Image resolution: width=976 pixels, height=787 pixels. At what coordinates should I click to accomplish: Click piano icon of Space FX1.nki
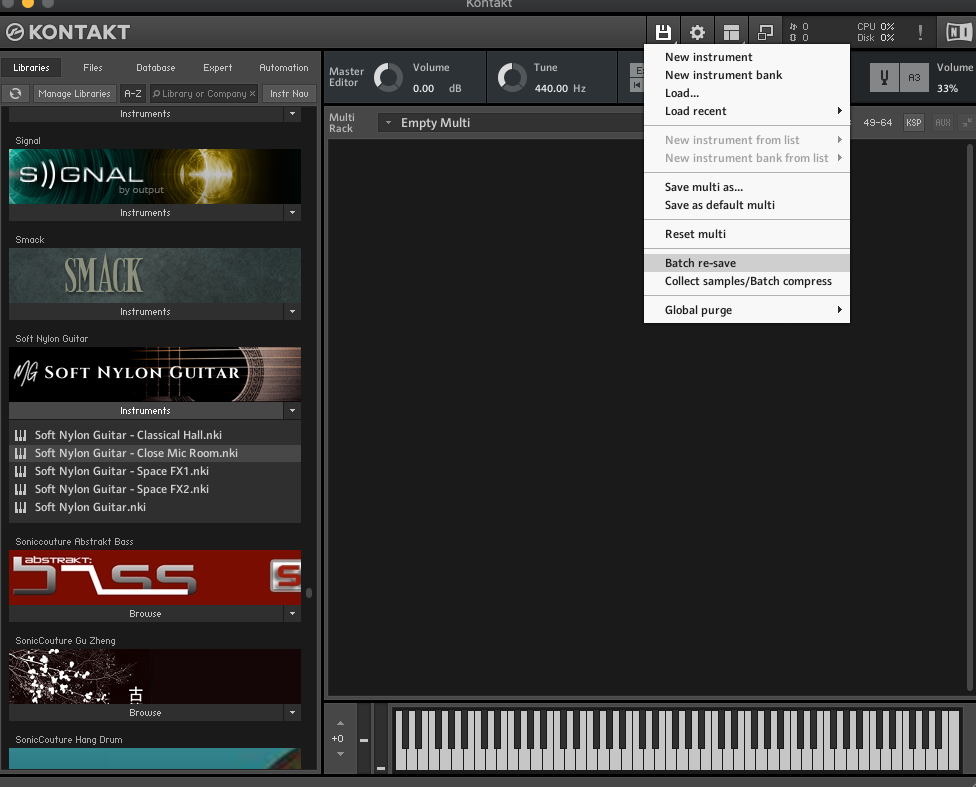pyautogui.click(x=21, y=471)
